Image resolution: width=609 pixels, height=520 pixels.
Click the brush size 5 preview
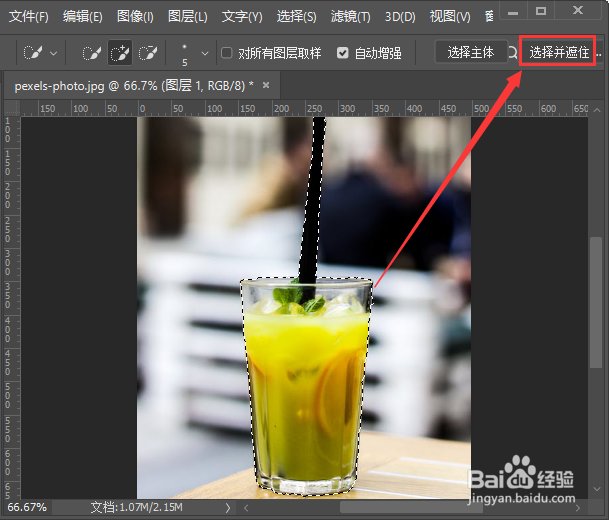coord(184,54)
